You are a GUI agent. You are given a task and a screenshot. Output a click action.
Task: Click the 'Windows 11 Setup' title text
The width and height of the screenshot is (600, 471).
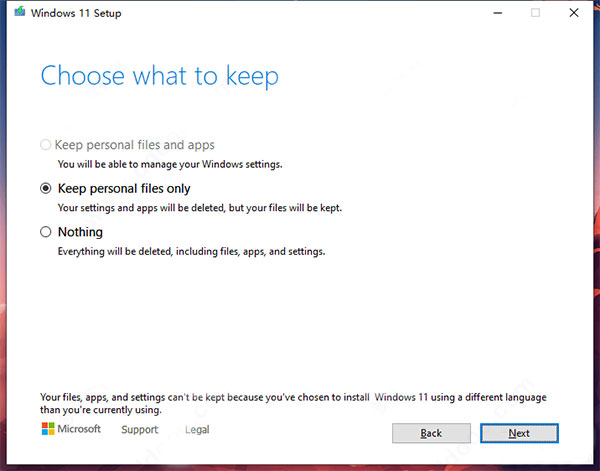76,13
